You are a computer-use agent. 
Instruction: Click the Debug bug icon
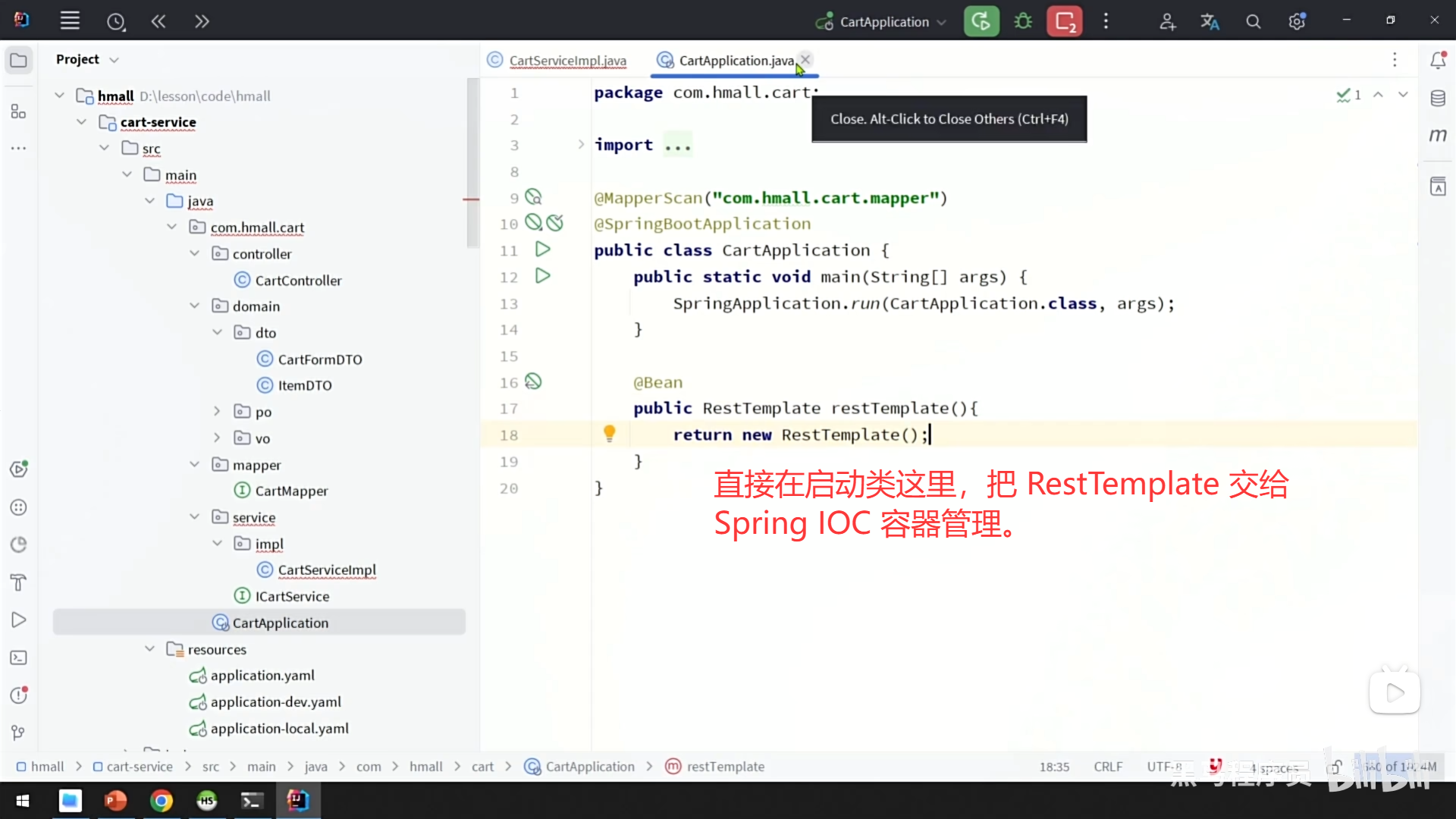click(1023, 21)
